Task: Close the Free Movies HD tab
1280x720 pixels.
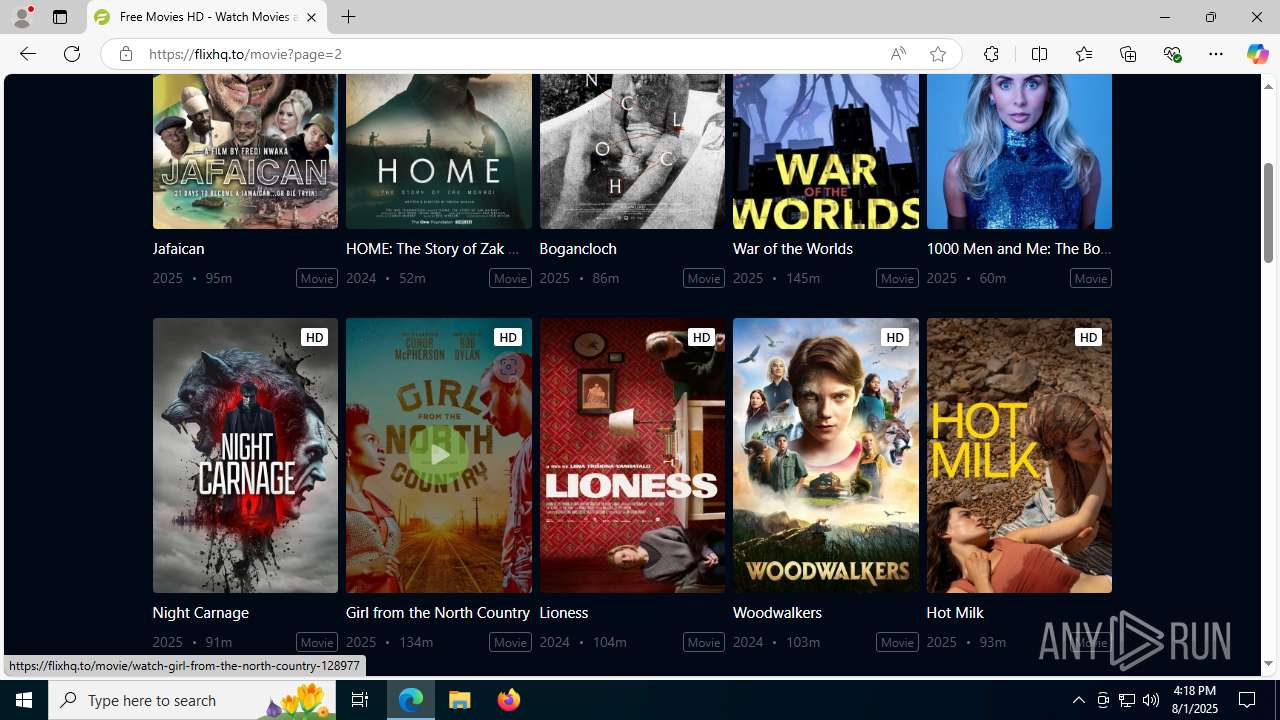Action: [x=311, y=17]
